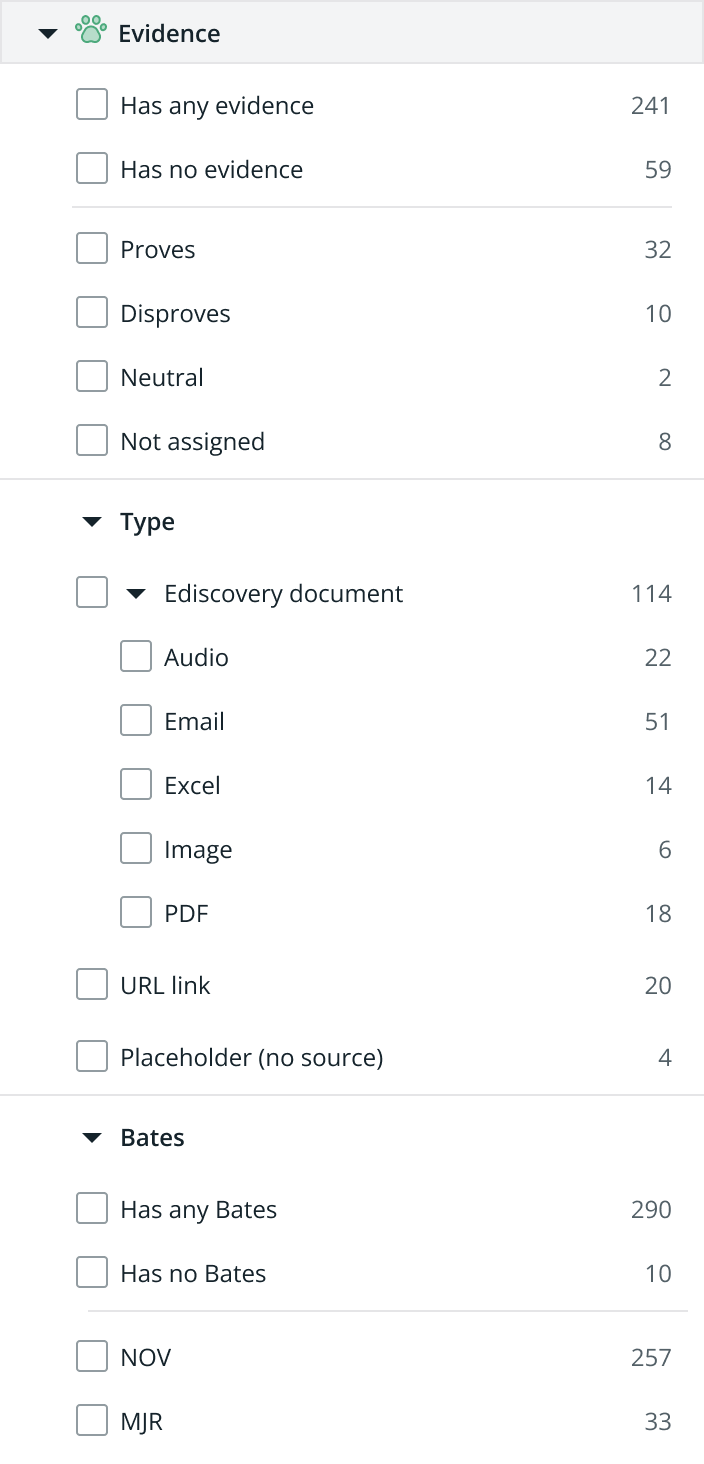The height and width of the screenshot is (1464, 704).
Task: Select the Disproves filter
Action: pos(91,311)
